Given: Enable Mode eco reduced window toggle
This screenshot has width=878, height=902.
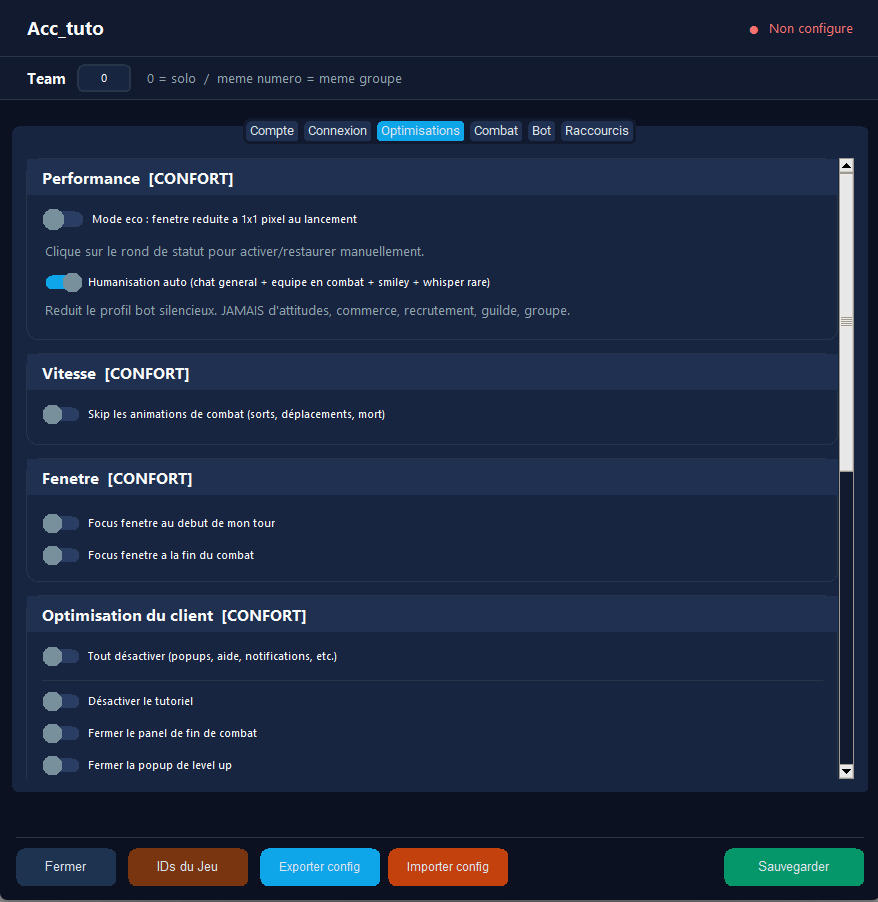Looking at the screenshot, I should [x=63, y=219].
